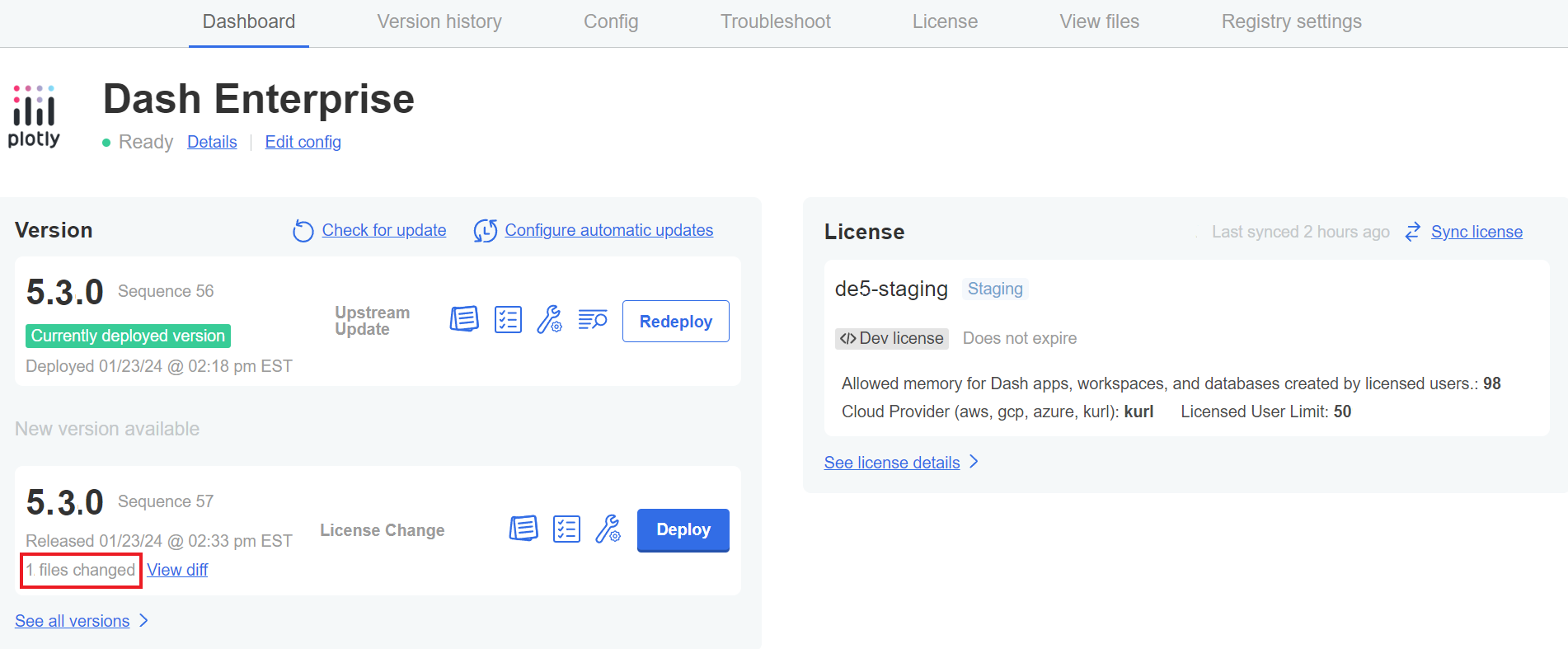This screenshot has width=1568, height=649.
Task: Click wrench config icon for Sequence 57
Action: pyautogui.click(x=608, y=529)
